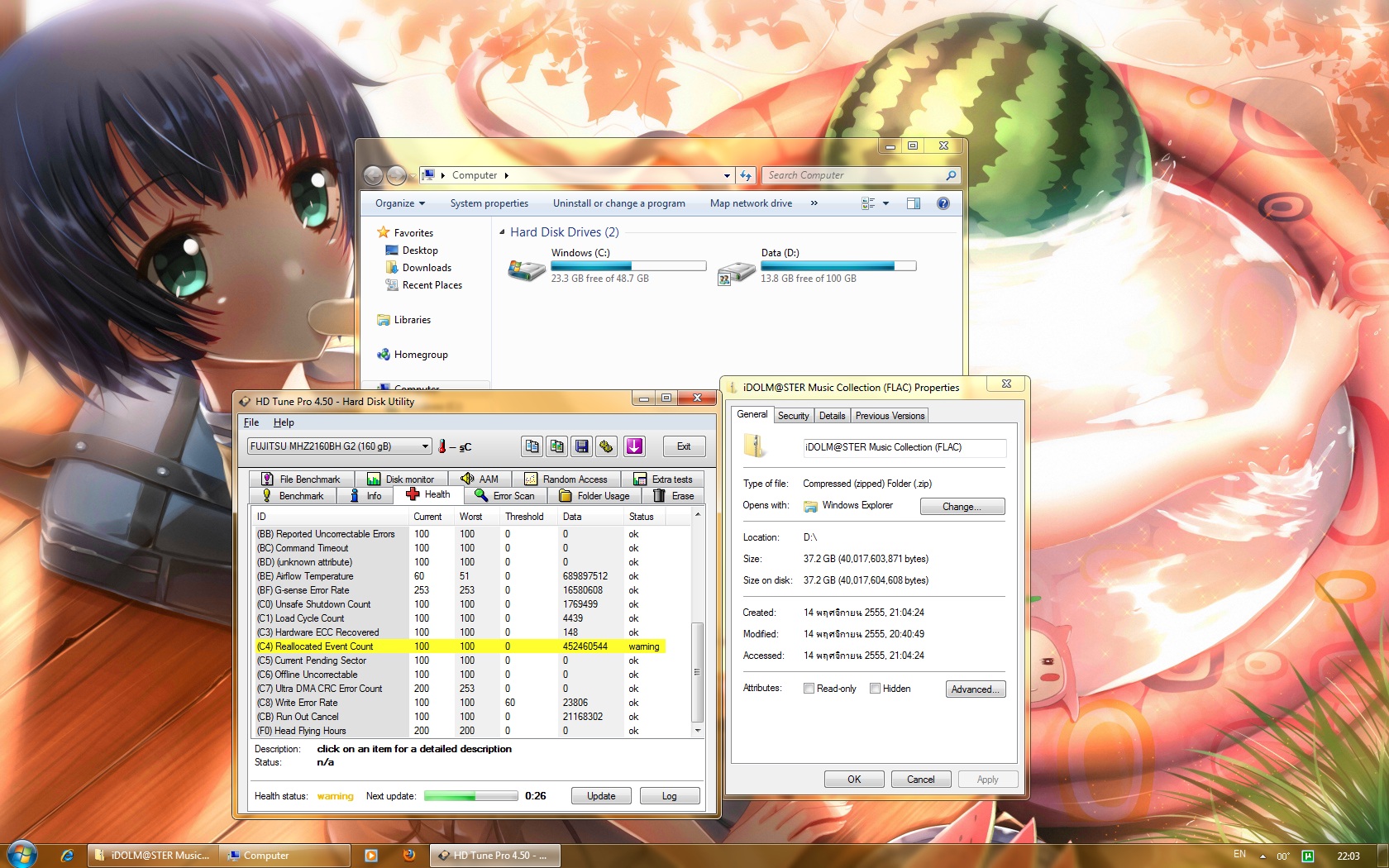Click the Favorites star icon in navigation pane
Screen dimensions: 1389x868
tap(384, 232)
